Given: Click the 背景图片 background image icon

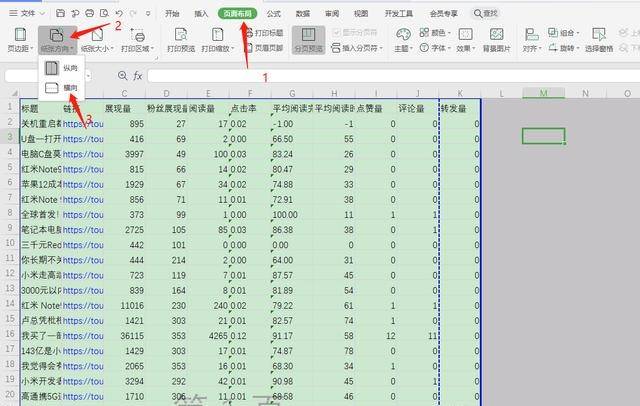Looking at the screenshot, I should point(496,38).
